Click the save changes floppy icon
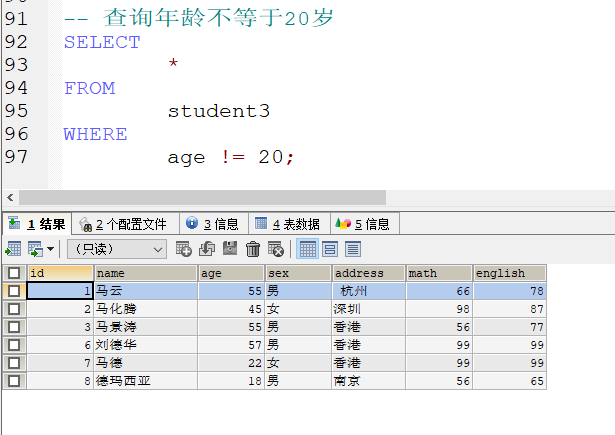Screen dimensions: 615x435 (230, 249)
